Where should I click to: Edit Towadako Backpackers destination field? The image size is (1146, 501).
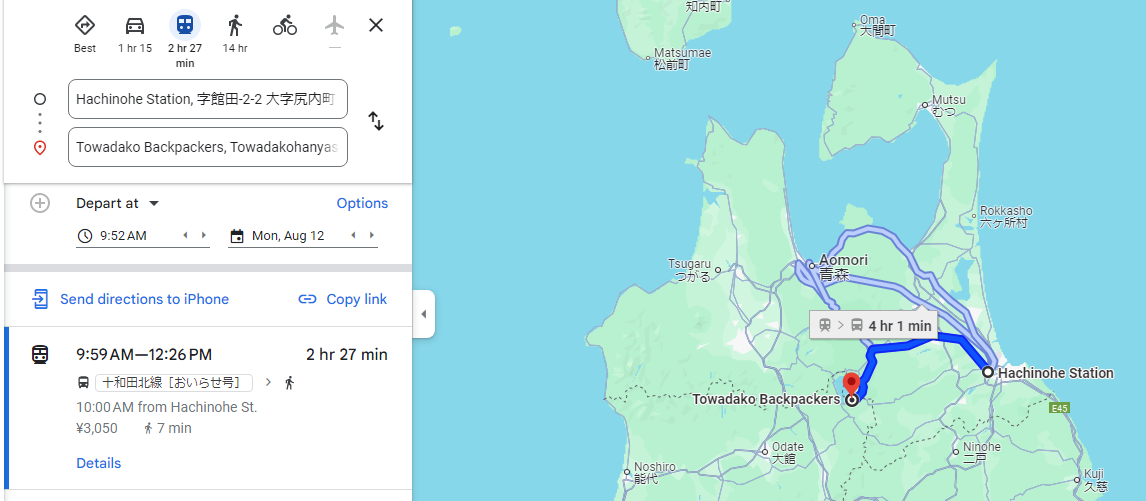coord(208,147)
